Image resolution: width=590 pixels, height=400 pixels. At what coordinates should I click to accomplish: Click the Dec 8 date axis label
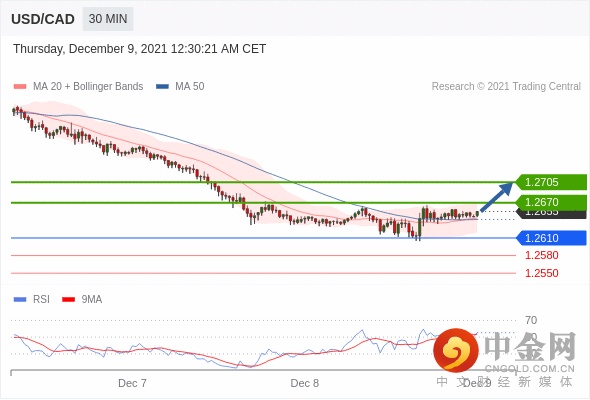tap(305, 383)
